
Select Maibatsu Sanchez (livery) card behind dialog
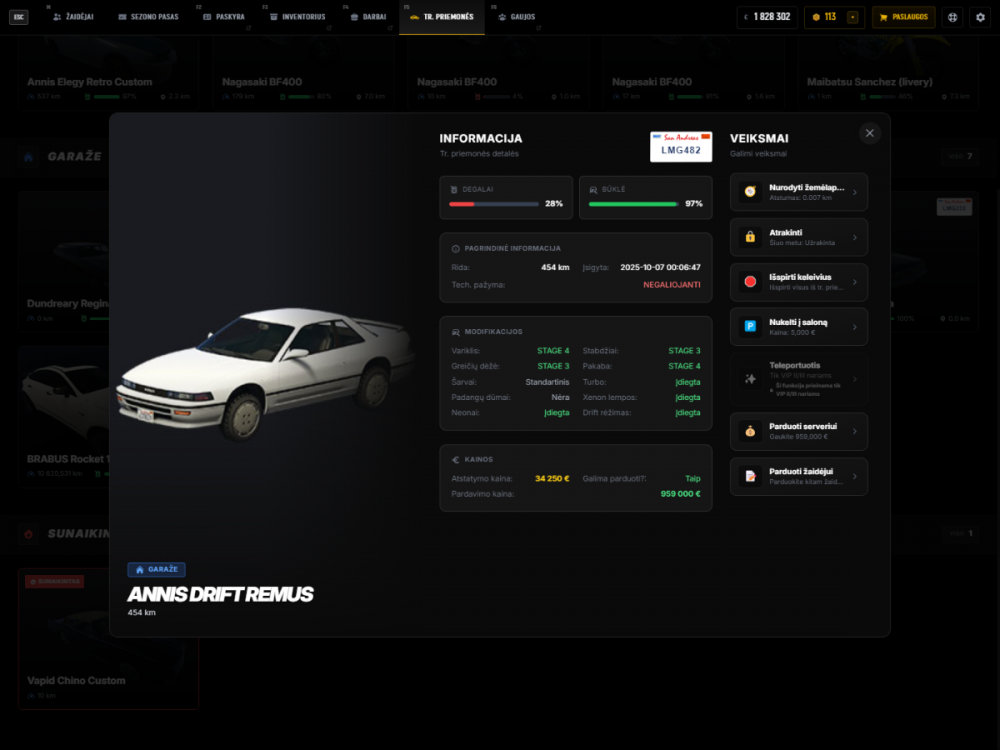(x=888, y=73)
